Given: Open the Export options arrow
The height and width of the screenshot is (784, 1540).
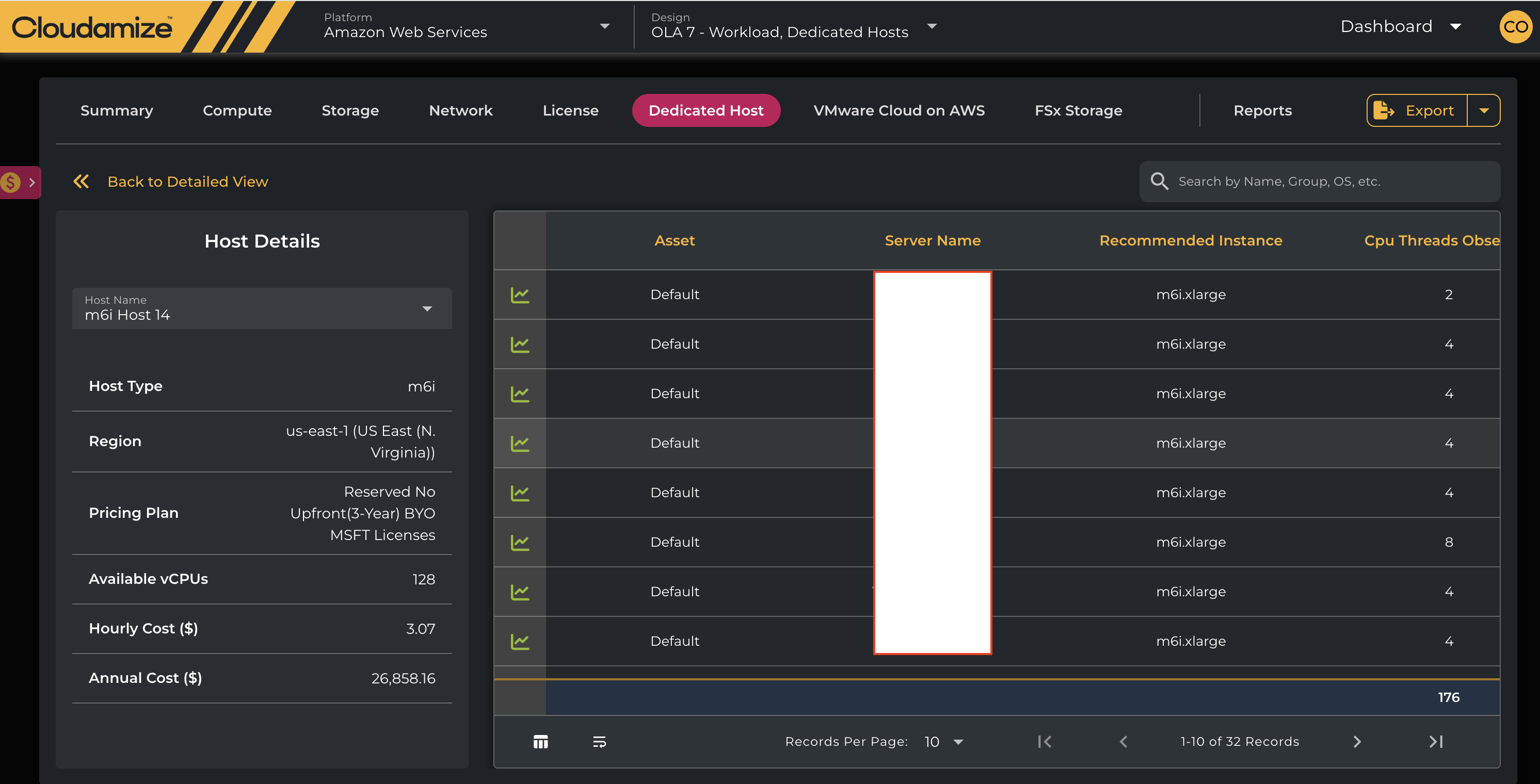Looking at the screenshot, I should (x=1484, y=110).
